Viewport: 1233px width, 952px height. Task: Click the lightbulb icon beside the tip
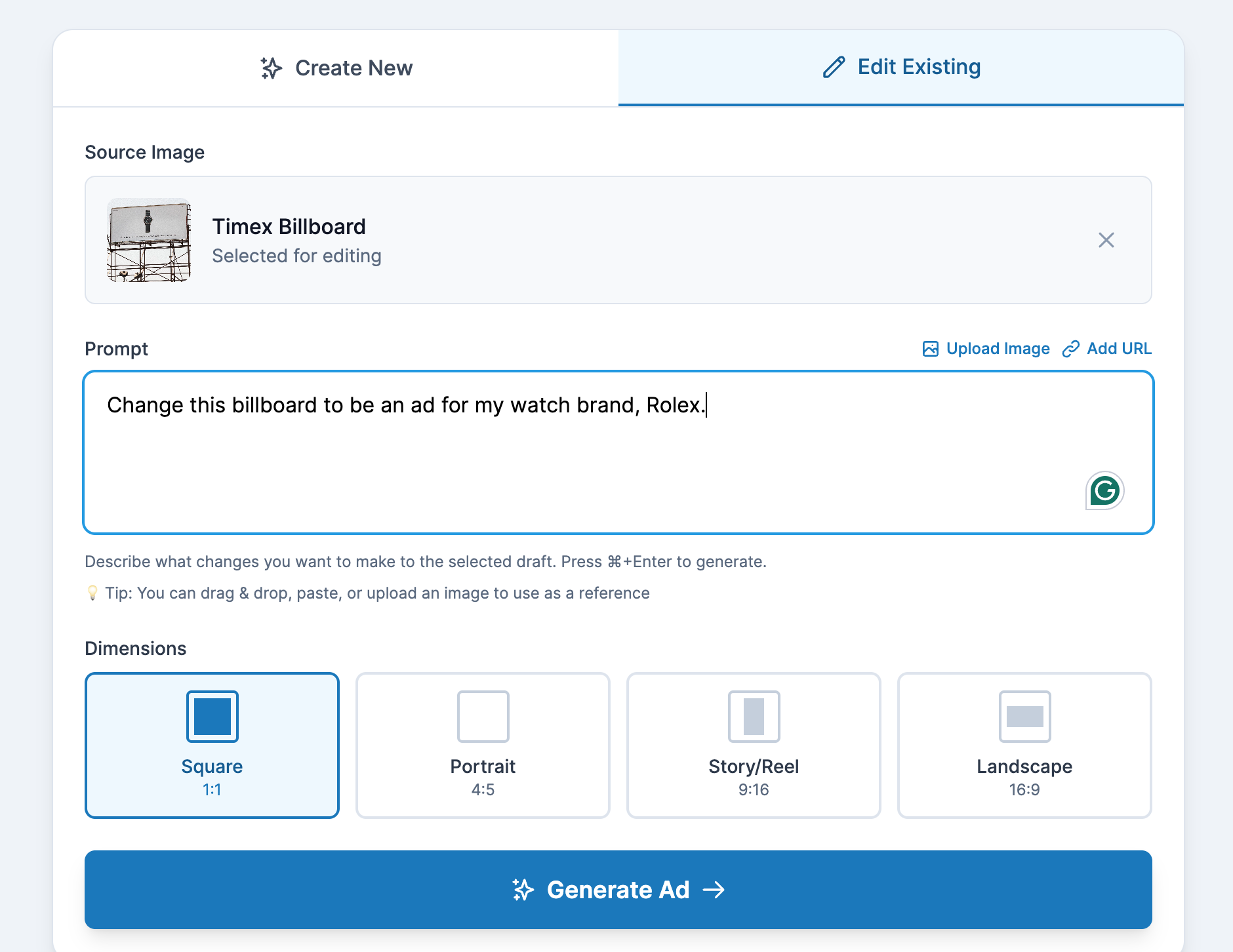(x=92, y=593)
